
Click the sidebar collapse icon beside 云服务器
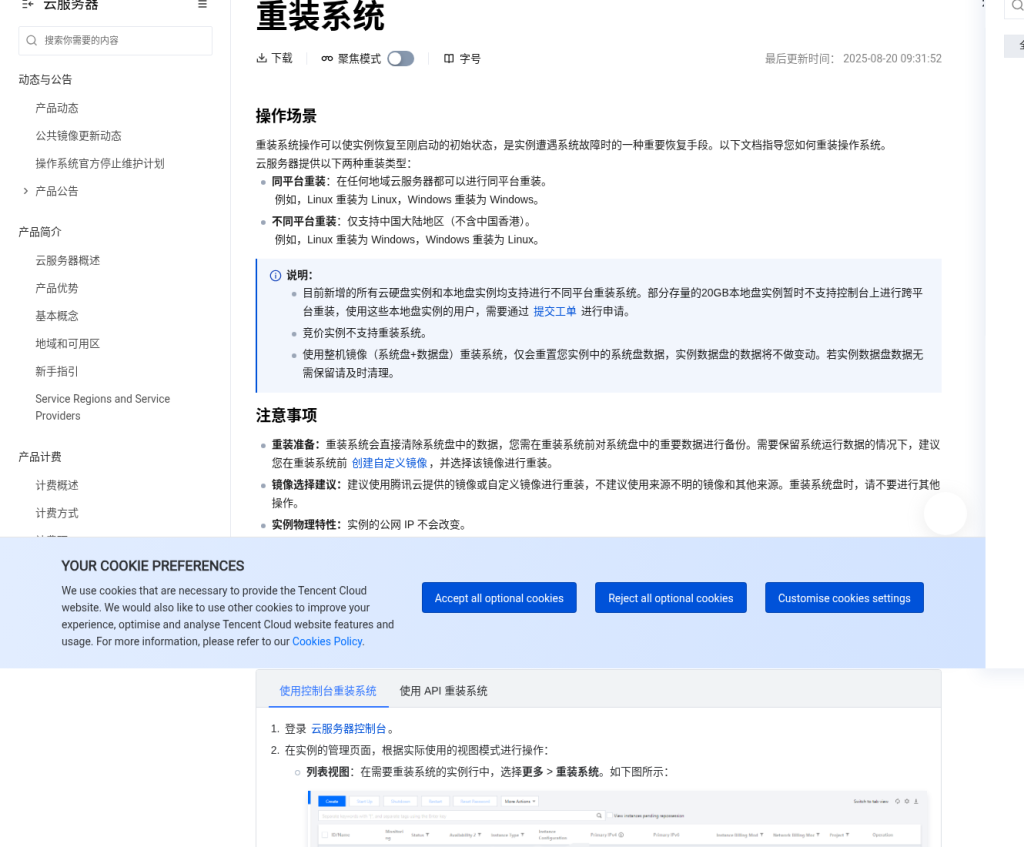tap(27, 5)
